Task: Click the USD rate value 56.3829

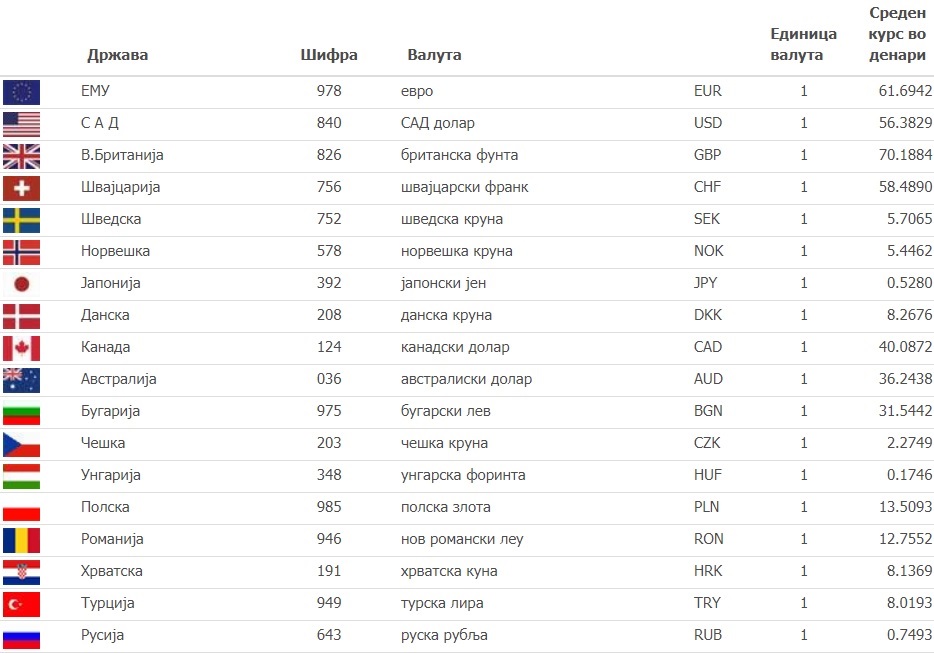Action: point(905,123)
